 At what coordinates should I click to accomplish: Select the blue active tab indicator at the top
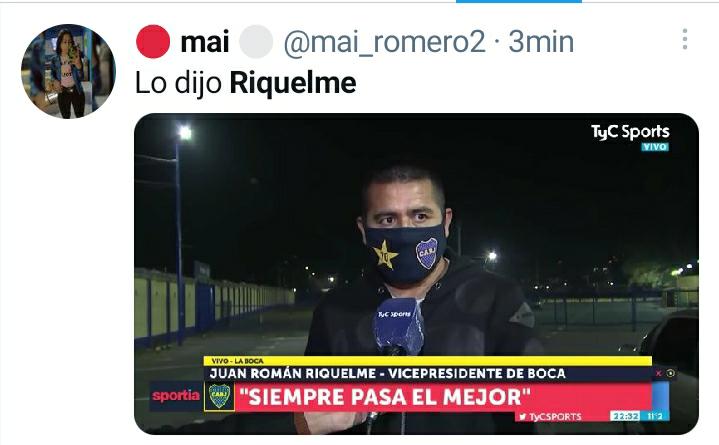(x=519, y=1)
